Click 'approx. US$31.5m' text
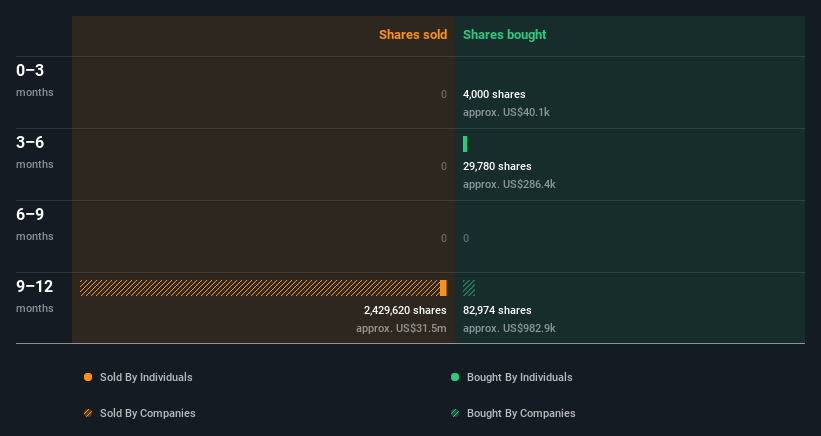The image size is (821, 436). pos(401,328)
